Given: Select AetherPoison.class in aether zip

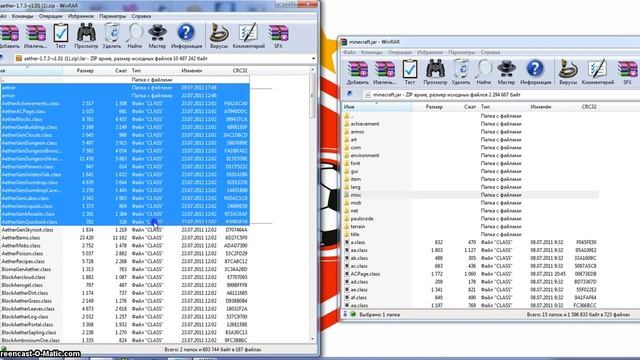Looking at the screenshot, I should (x=22, y=253).
